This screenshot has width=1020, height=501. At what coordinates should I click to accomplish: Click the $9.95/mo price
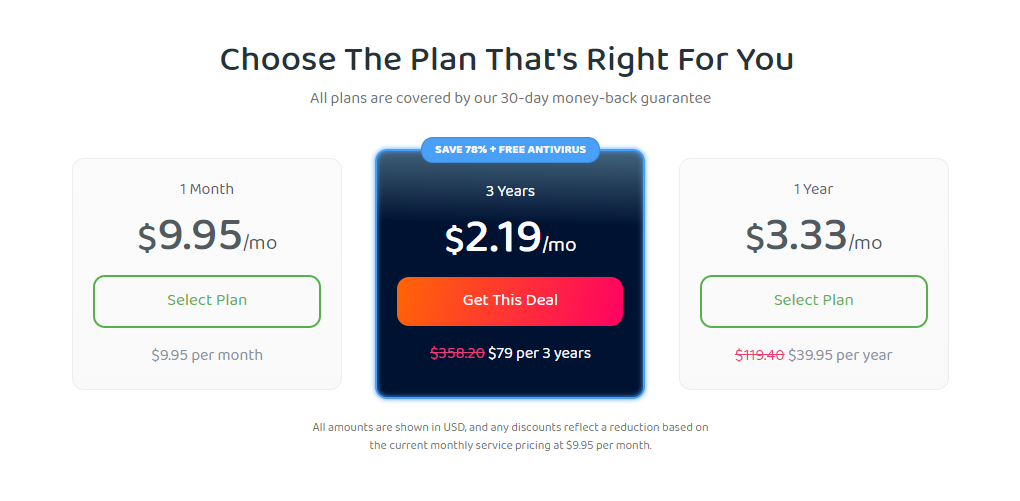point(207,236)
